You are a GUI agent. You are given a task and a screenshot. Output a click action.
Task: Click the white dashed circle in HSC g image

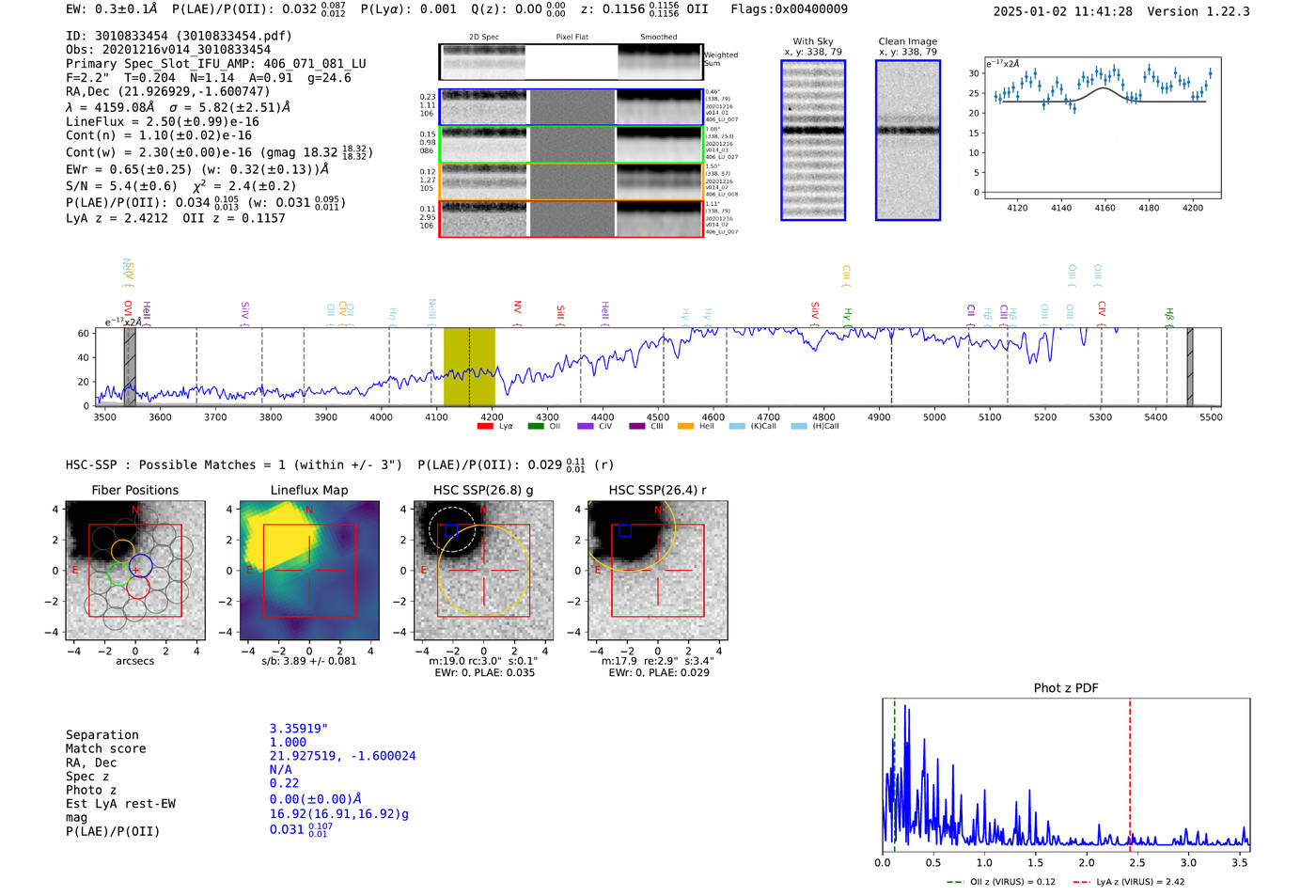(x=452, y=529)
